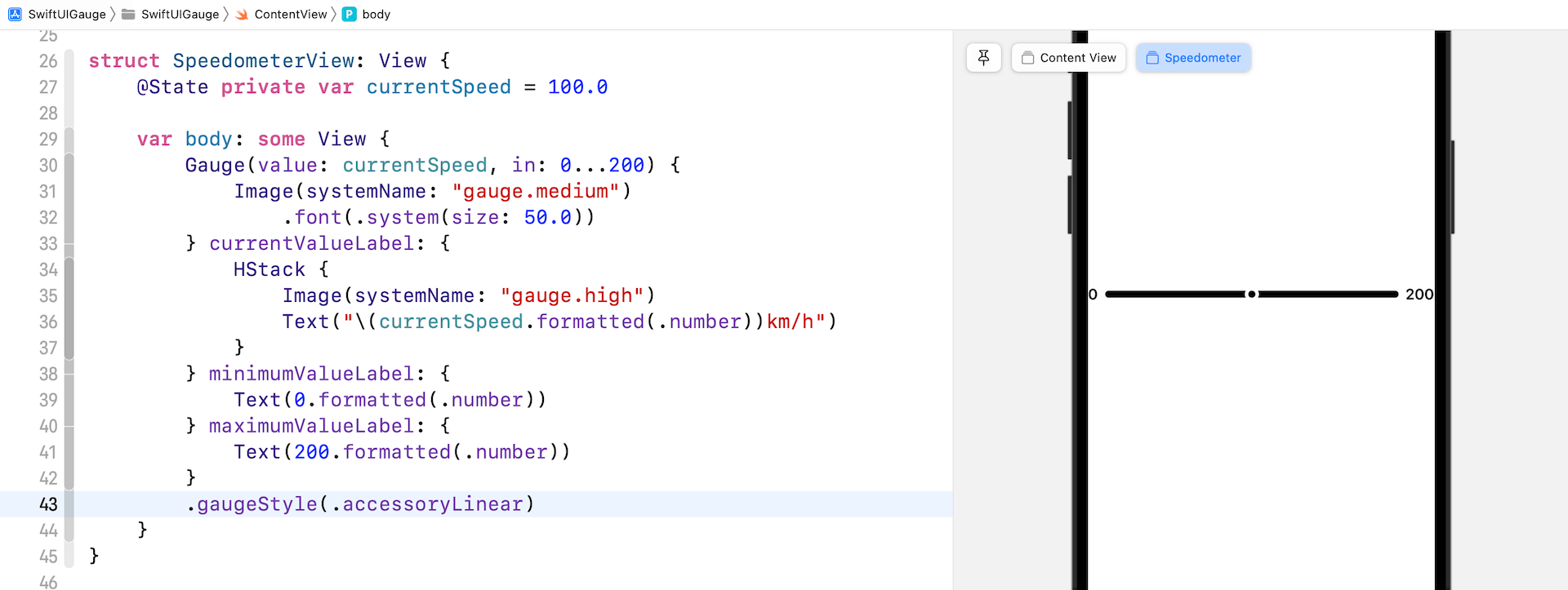Click the linear gauge track in preview

(x=1251, y=294)
